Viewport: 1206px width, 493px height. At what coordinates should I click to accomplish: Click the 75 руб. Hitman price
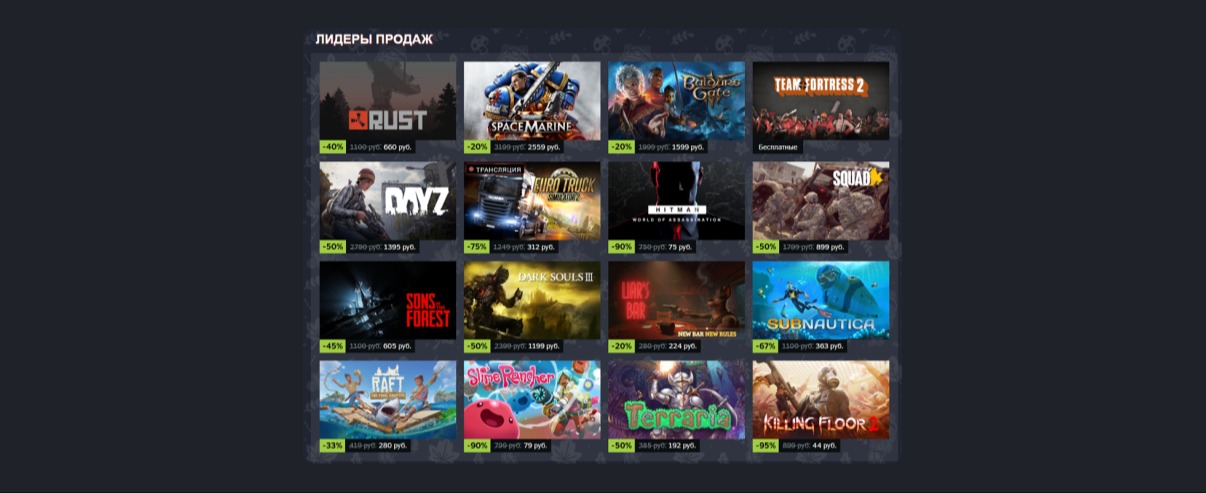pos(681,247)
